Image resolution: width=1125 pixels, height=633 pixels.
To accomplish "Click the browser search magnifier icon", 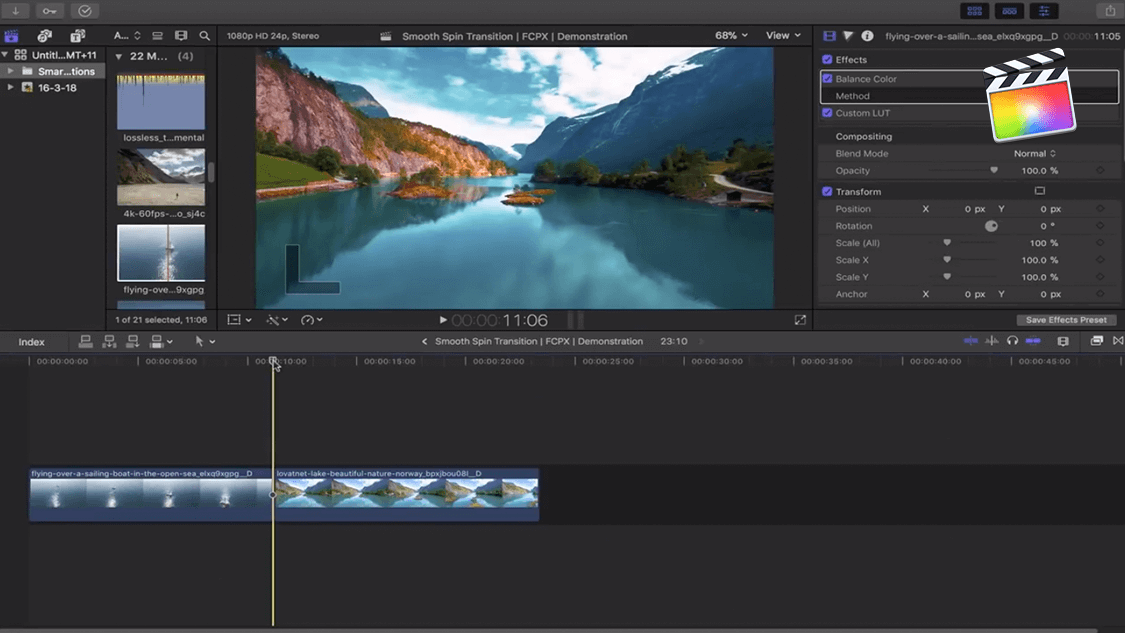I will click(x=205, y=36).
